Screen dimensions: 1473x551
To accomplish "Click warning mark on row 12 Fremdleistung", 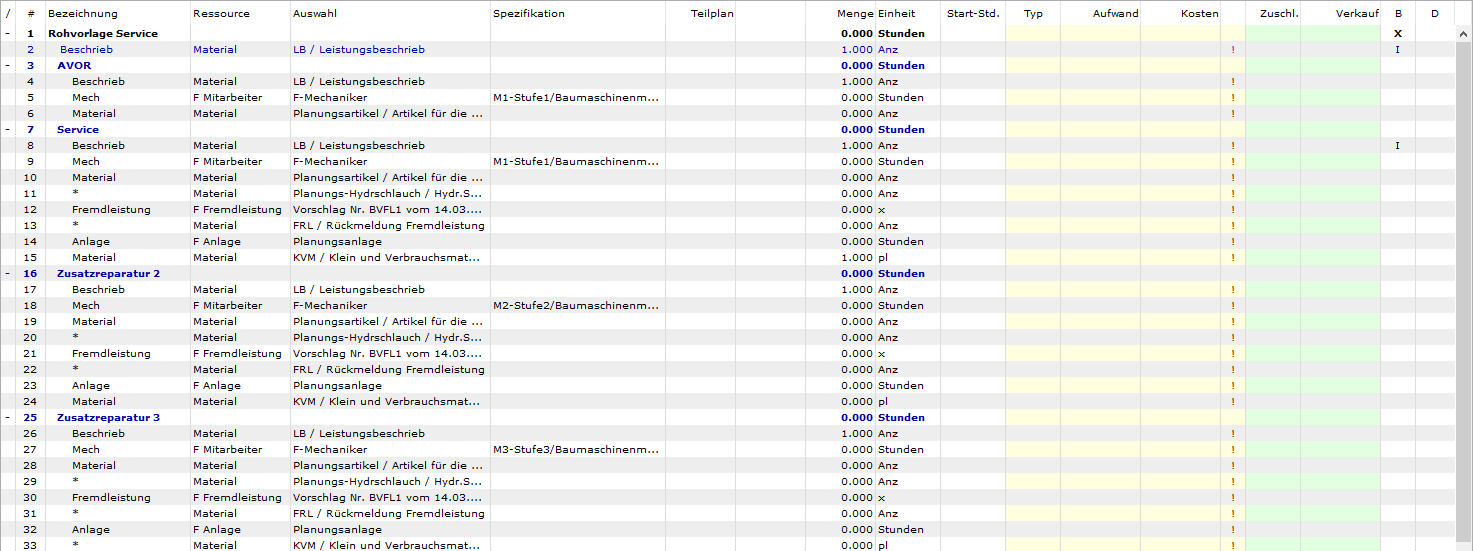I will [1233, 210].
